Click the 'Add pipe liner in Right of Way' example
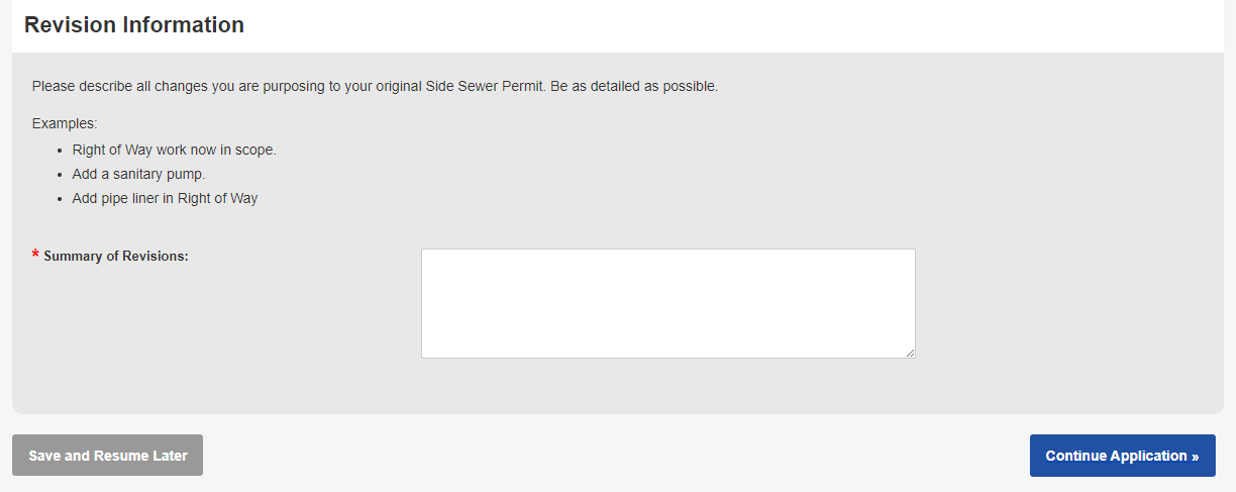 pyautogui.click(x=165, y=198)
